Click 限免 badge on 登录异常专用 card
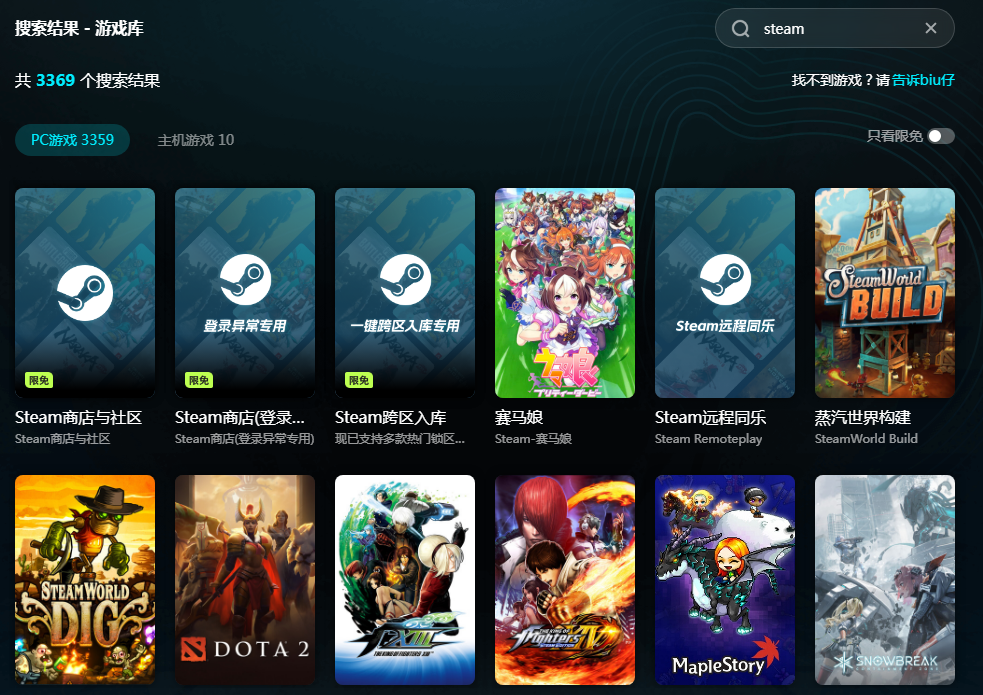The height and width of the screenshot is (695, 983). (x=199, y=380)
